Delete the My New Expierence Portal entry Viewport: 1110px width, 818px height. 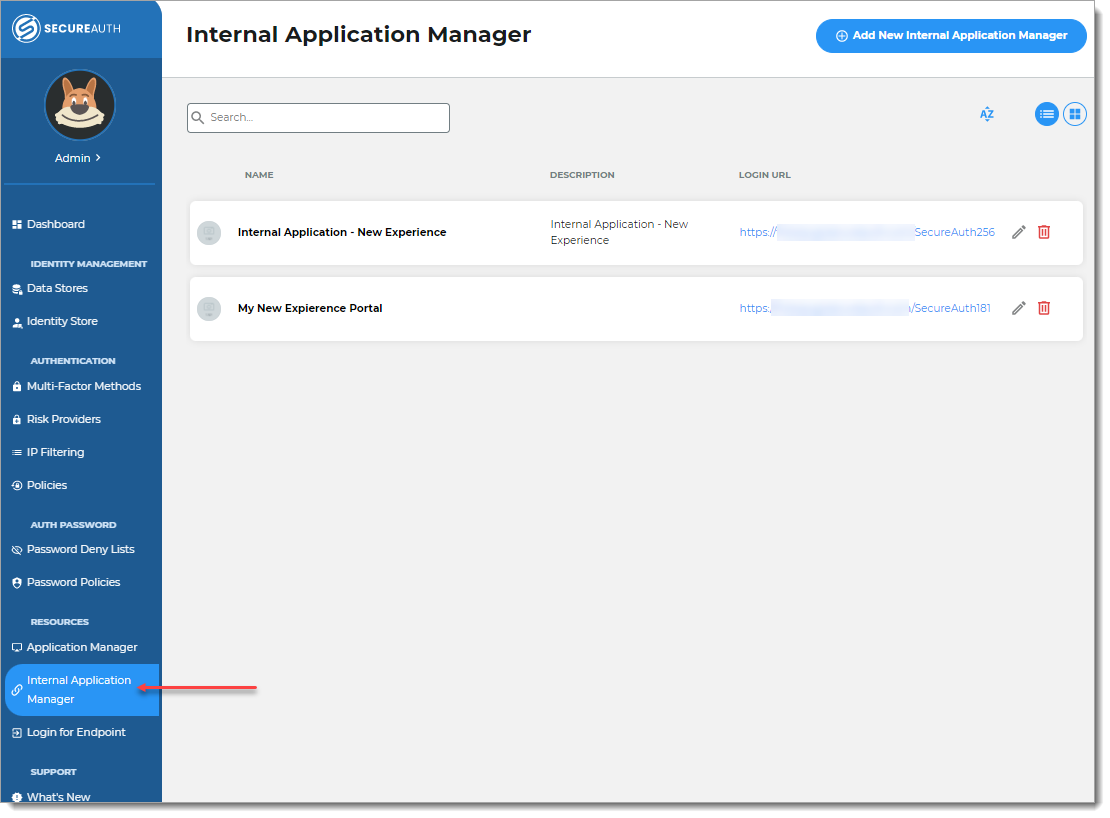pyautogui.click(x=1044, y=308)
